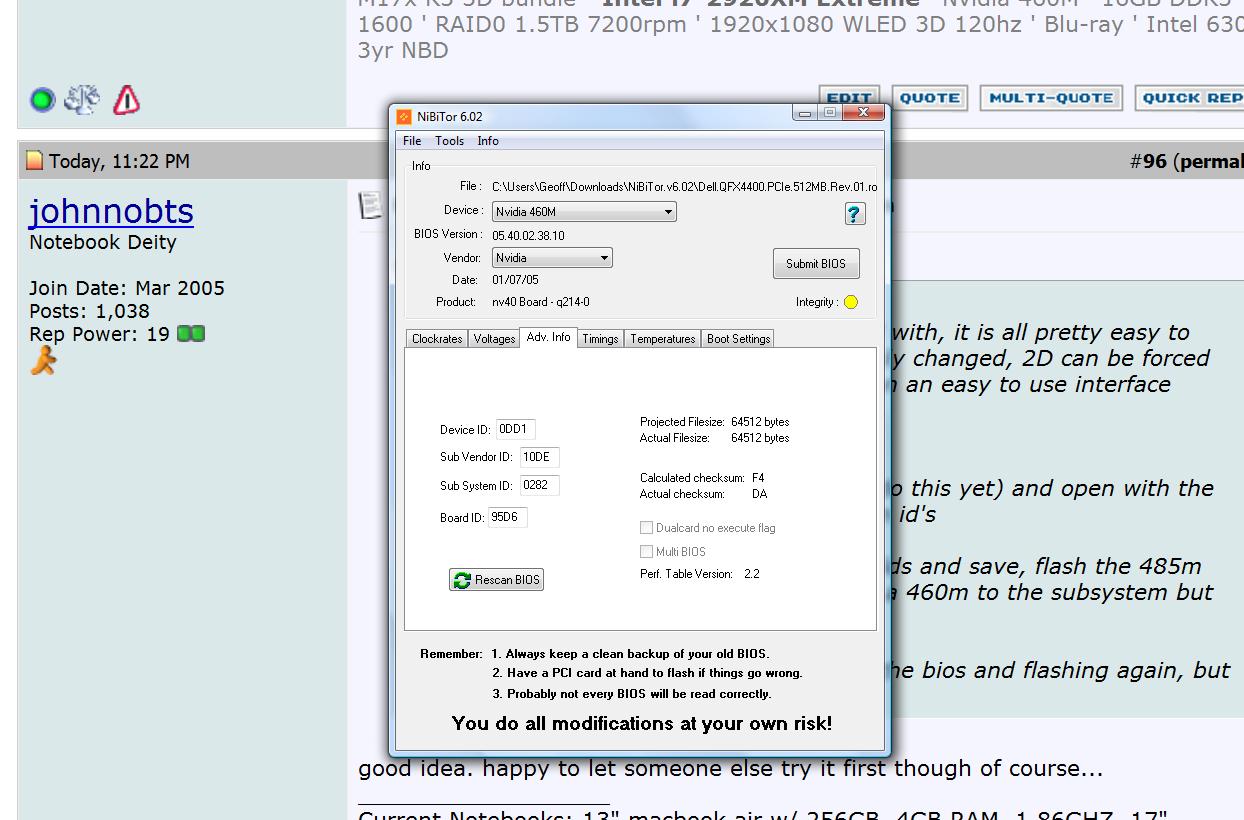Viewport: 1244px width, 820px height.
Task: Click the Sub System ID field containing 0282
Action: coord(539,486)
